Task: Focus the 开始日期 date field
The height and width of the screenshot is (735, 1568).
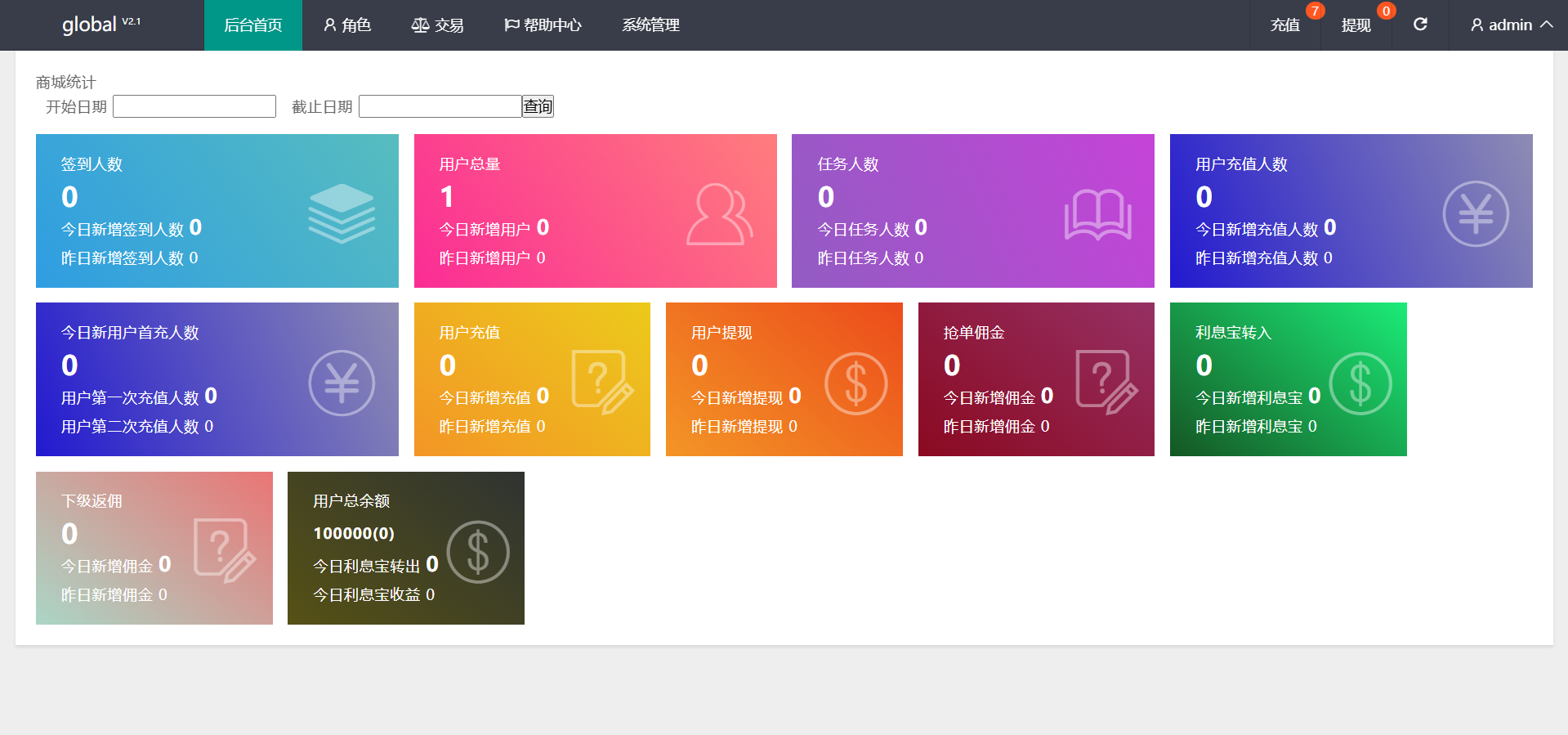Action: (194, 106)
